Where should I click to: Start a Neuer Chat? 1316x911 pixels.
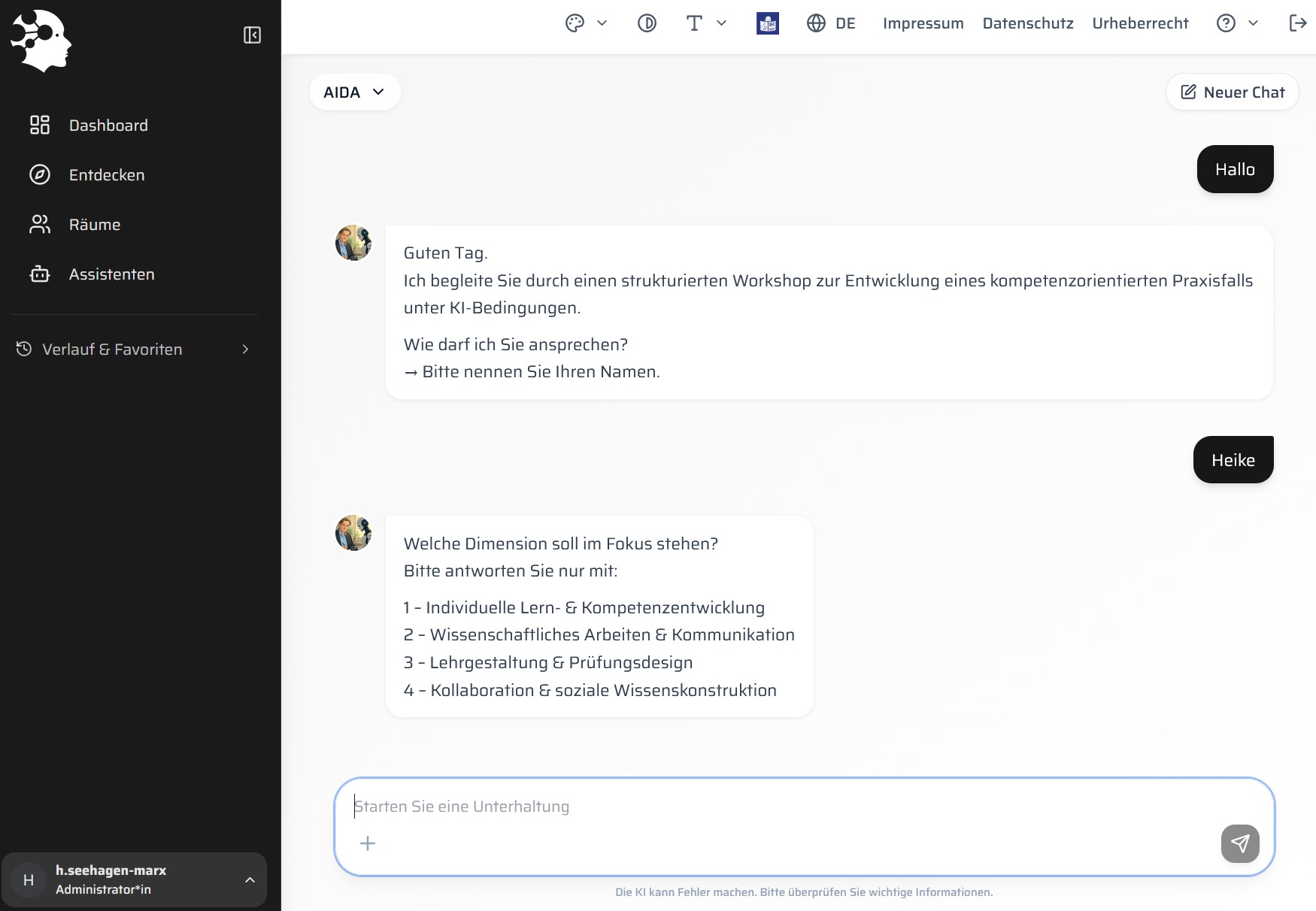(x=1232, y=92)
